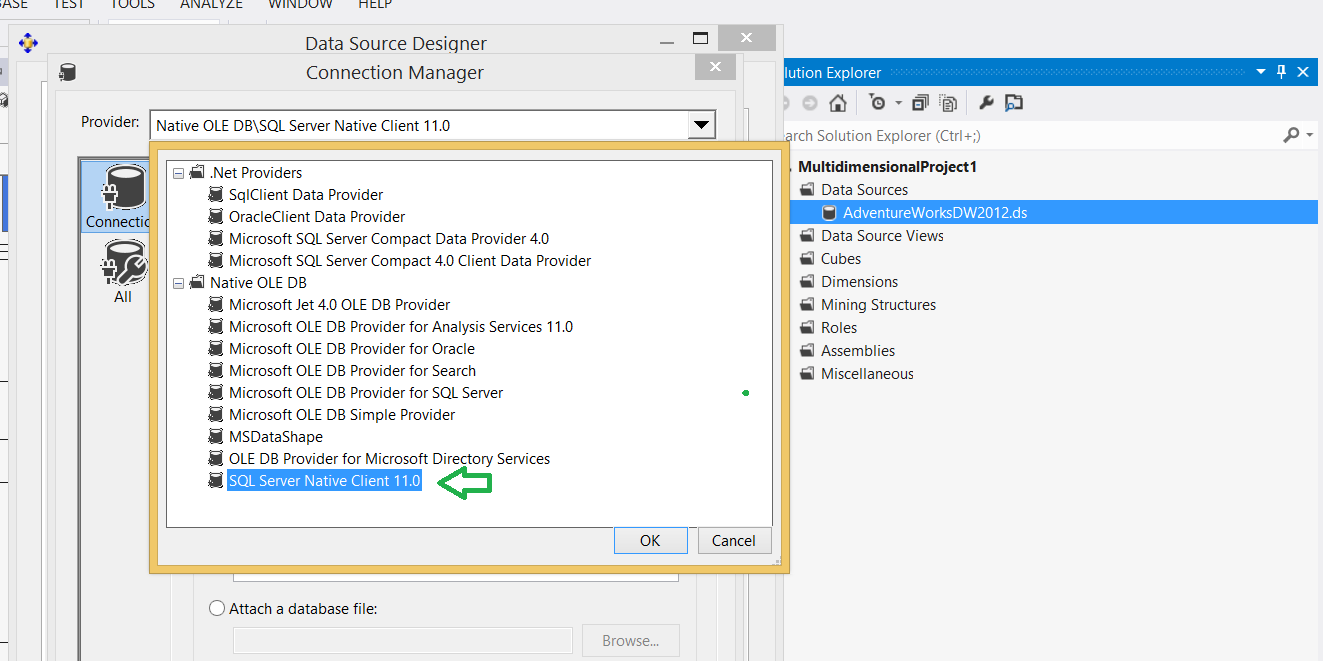Click search magnifier icon in Solution Explorer
The width and height of the screenshot is (1323, 661).
(x=1291, y=135)
